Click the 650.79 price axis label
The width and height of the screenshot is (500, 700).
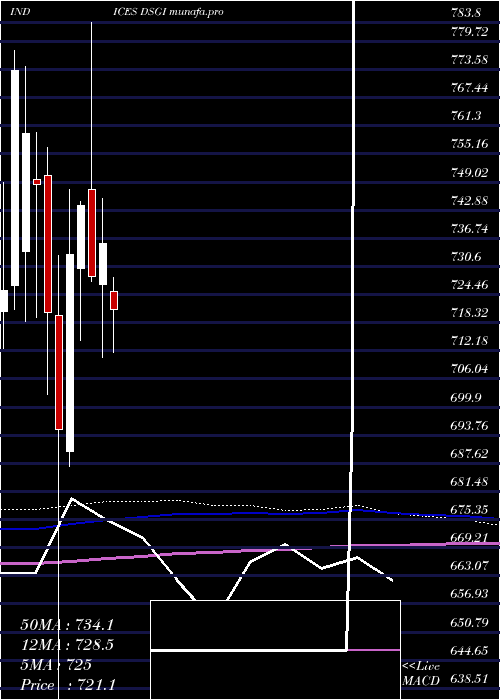coord(469,622)
